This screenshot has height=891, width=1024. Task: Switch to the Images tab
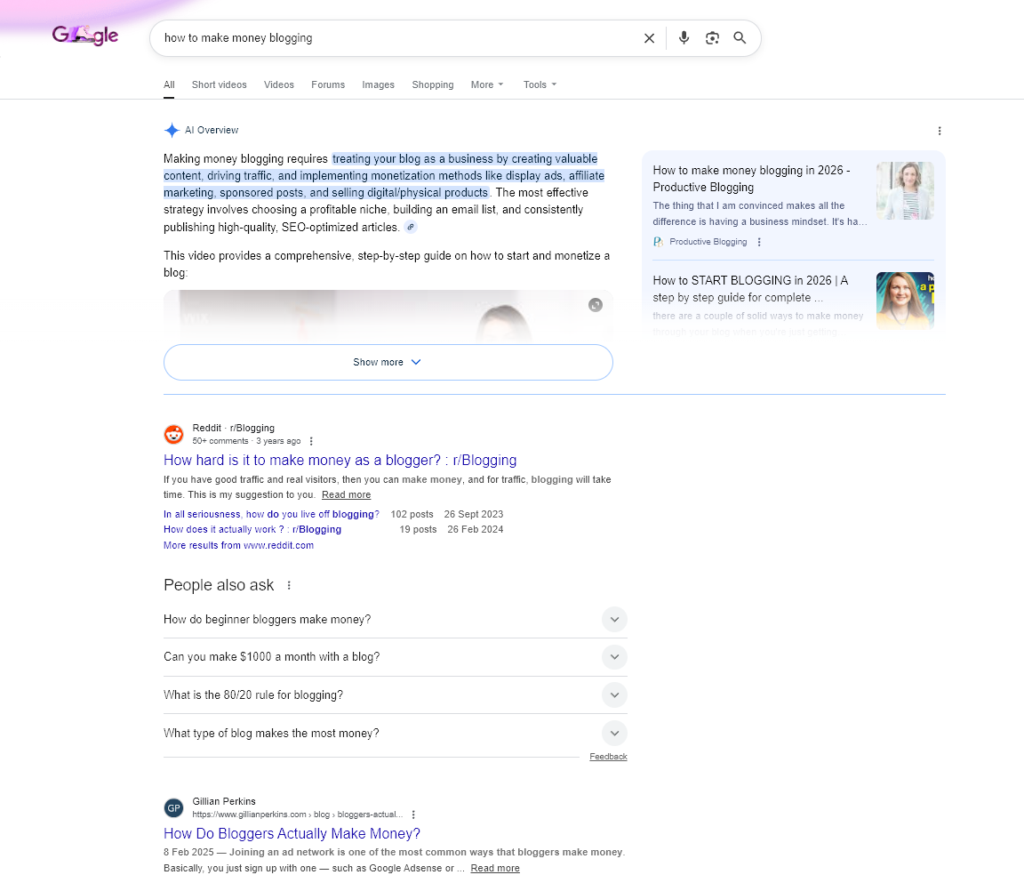(378, 84)
